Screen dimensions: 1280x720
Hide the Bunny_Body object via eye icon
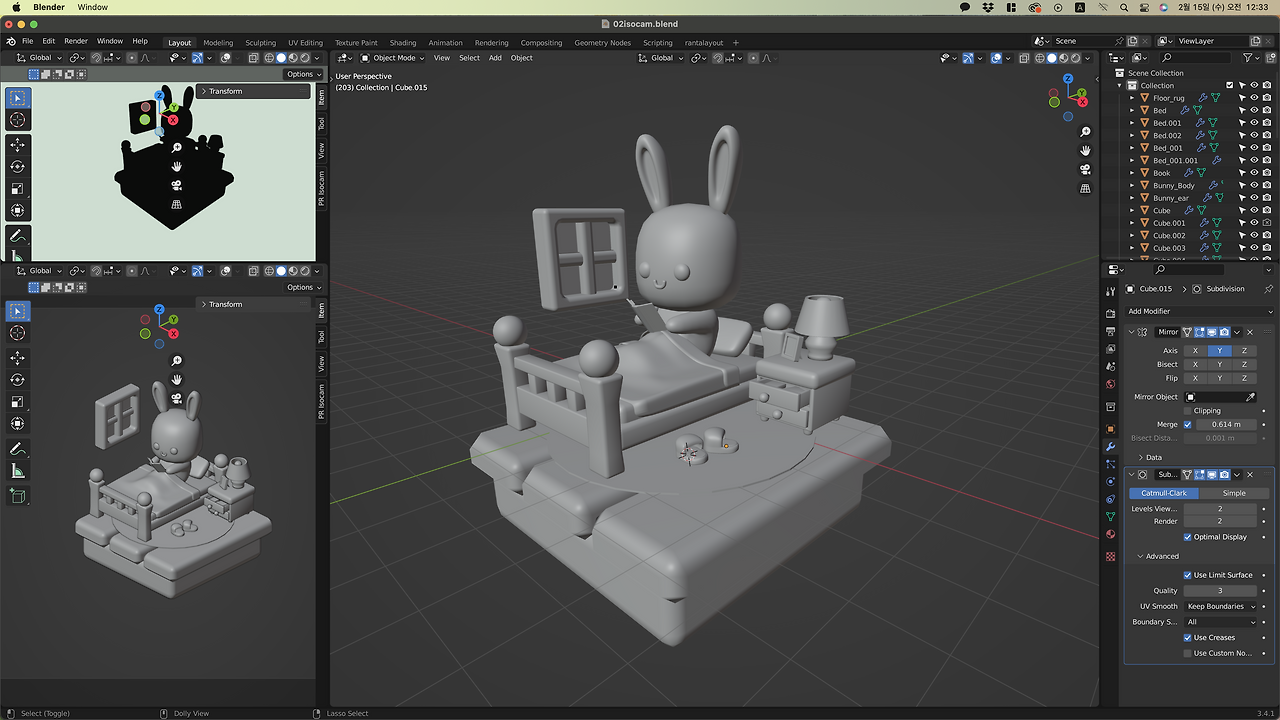pos(1254,185)
